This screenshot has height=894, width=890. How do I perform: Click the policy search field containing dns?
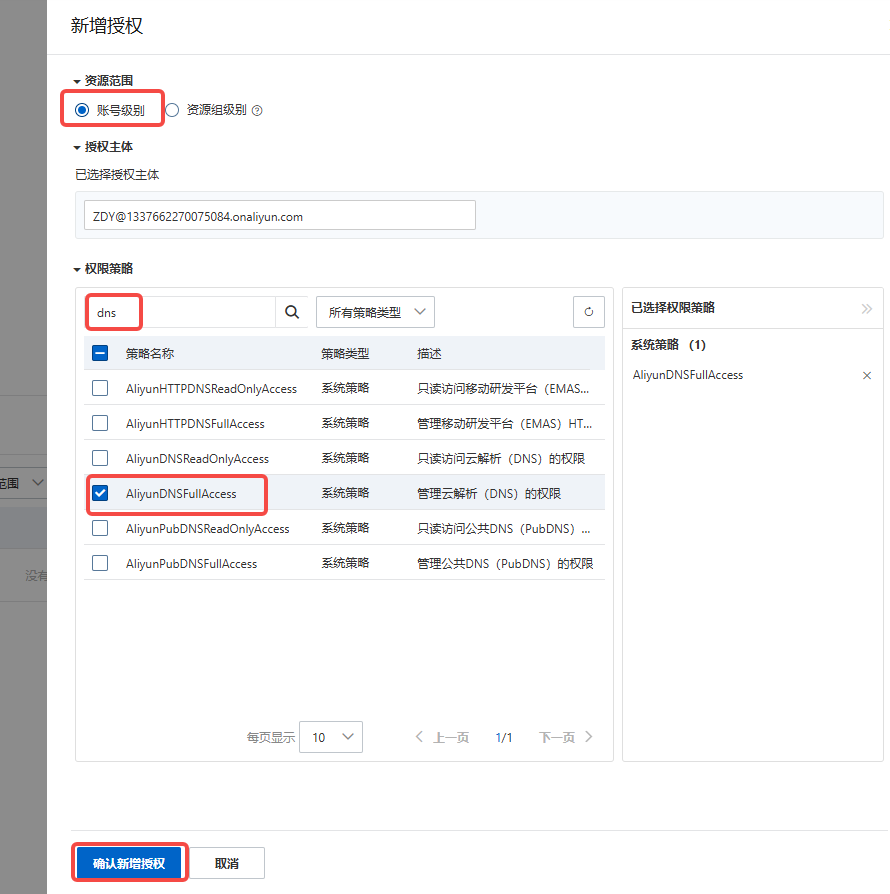pos(180,312)
